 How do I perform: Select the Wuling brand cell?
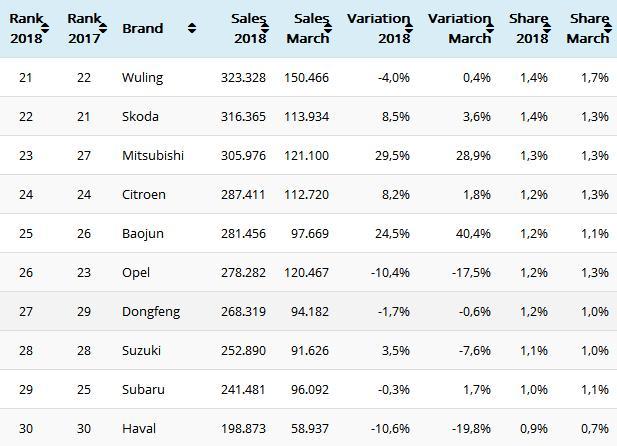[142, 77]
